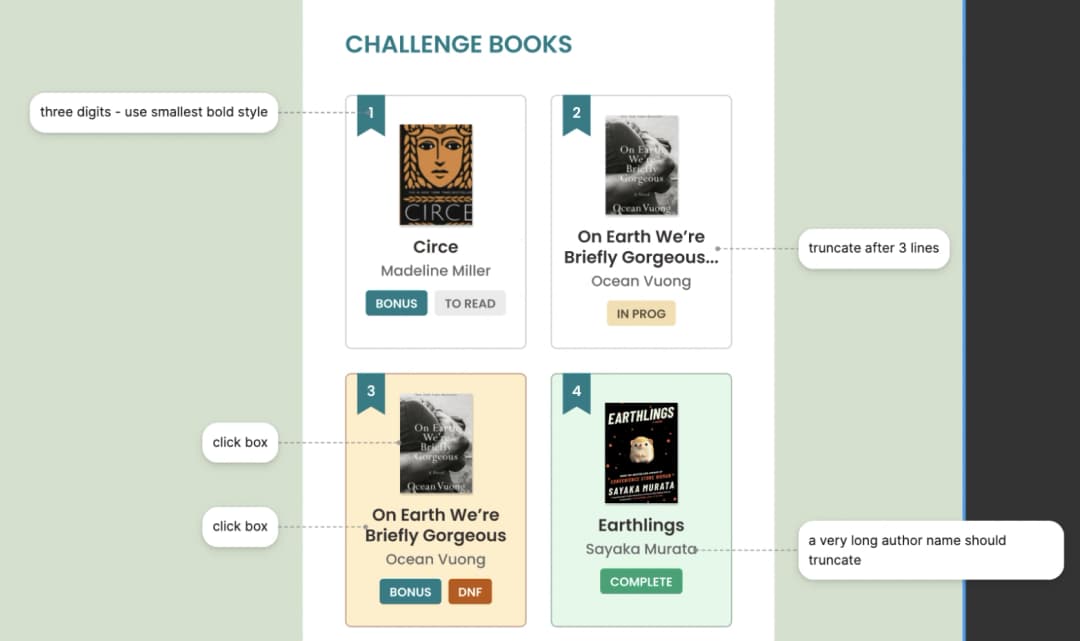Click book cover in card 3
The image size is (1080, 641).
tap(436, 444)
